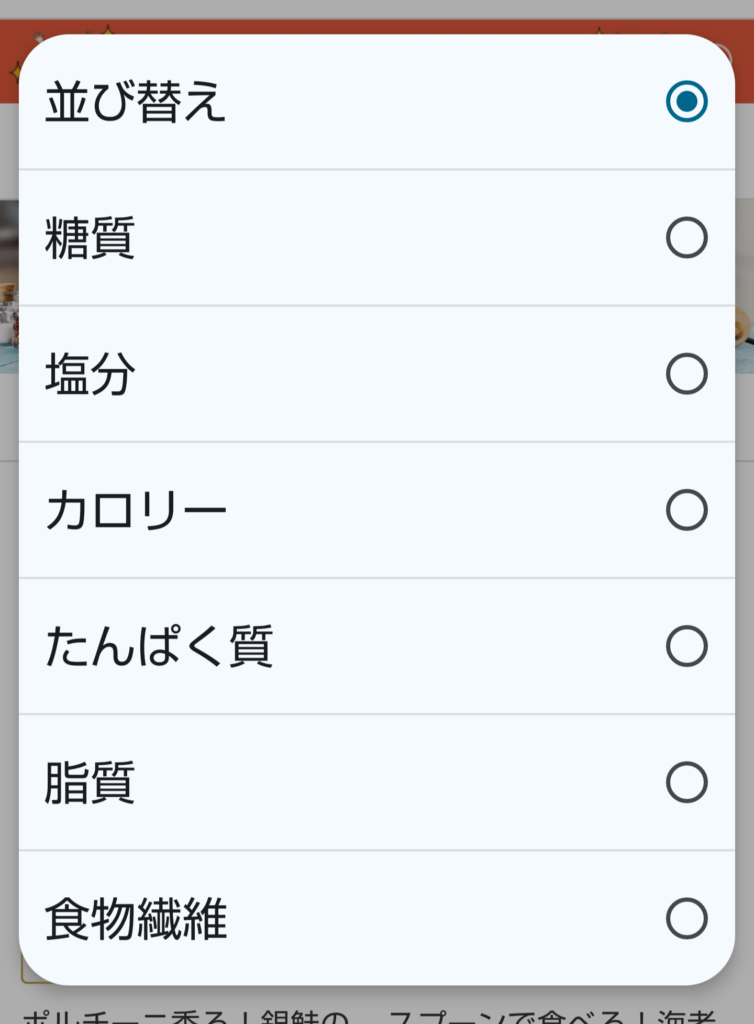Check the 食物繊維 radio button

(686, 918)
